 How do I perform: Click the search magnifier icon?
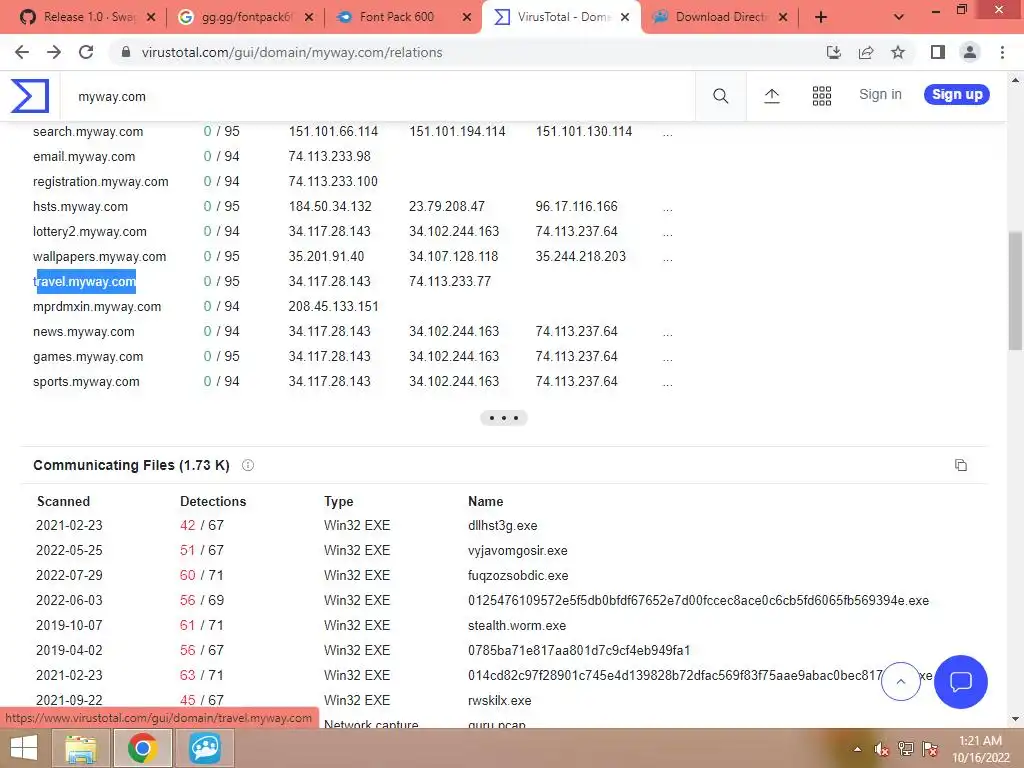coord(720,96)
